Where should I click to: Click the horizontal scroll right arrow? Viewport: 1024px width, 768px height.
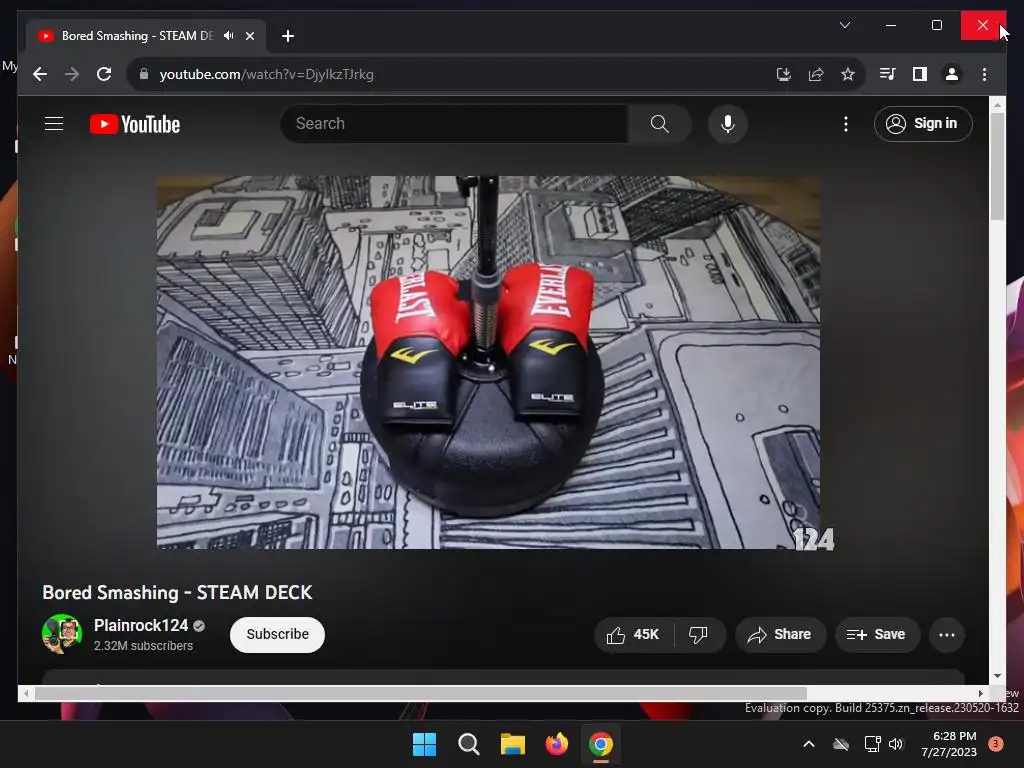pyautogui.click(x=980, y=693)
